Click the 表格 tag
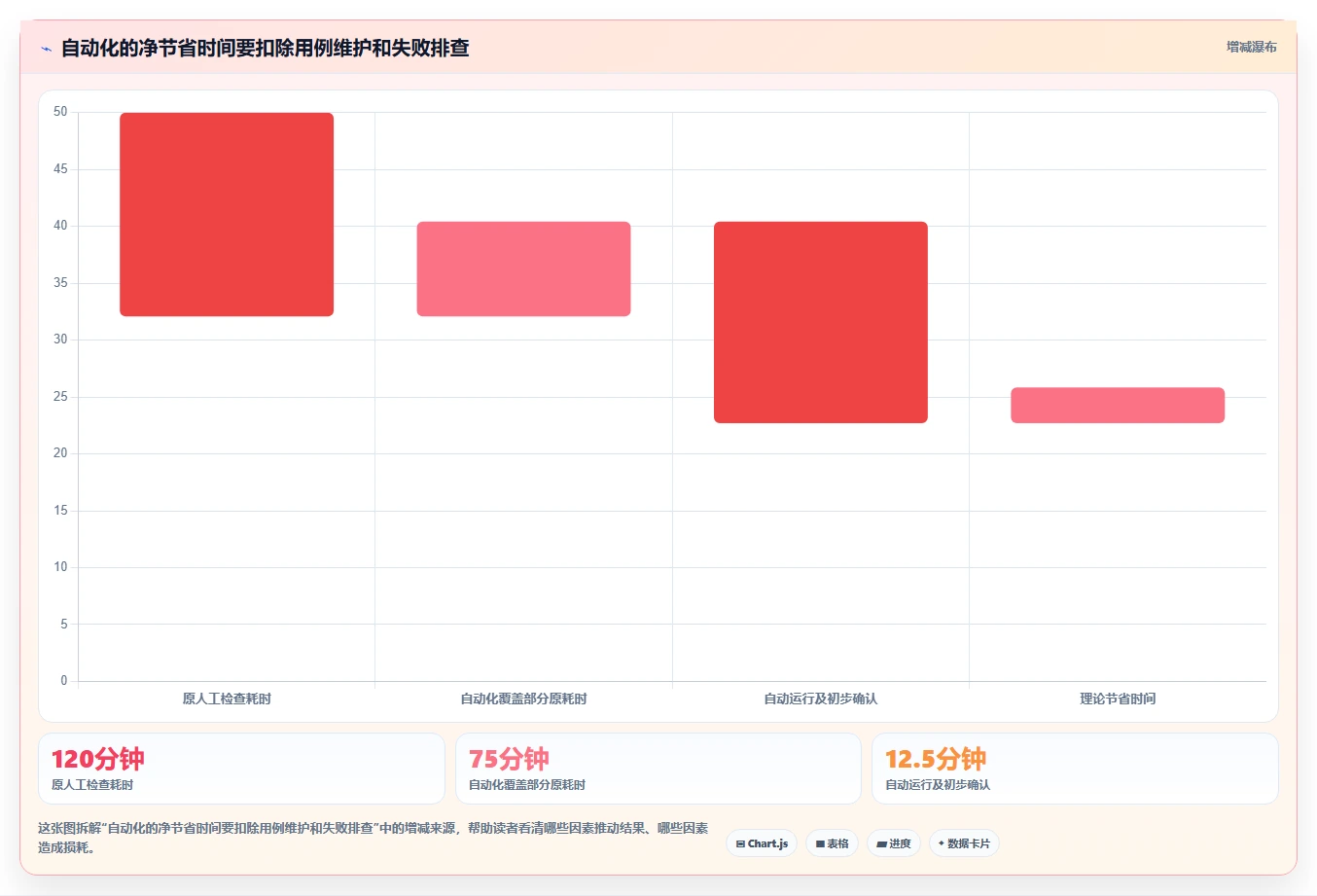Screen dimensions: 1317x896 pos(833,843)
